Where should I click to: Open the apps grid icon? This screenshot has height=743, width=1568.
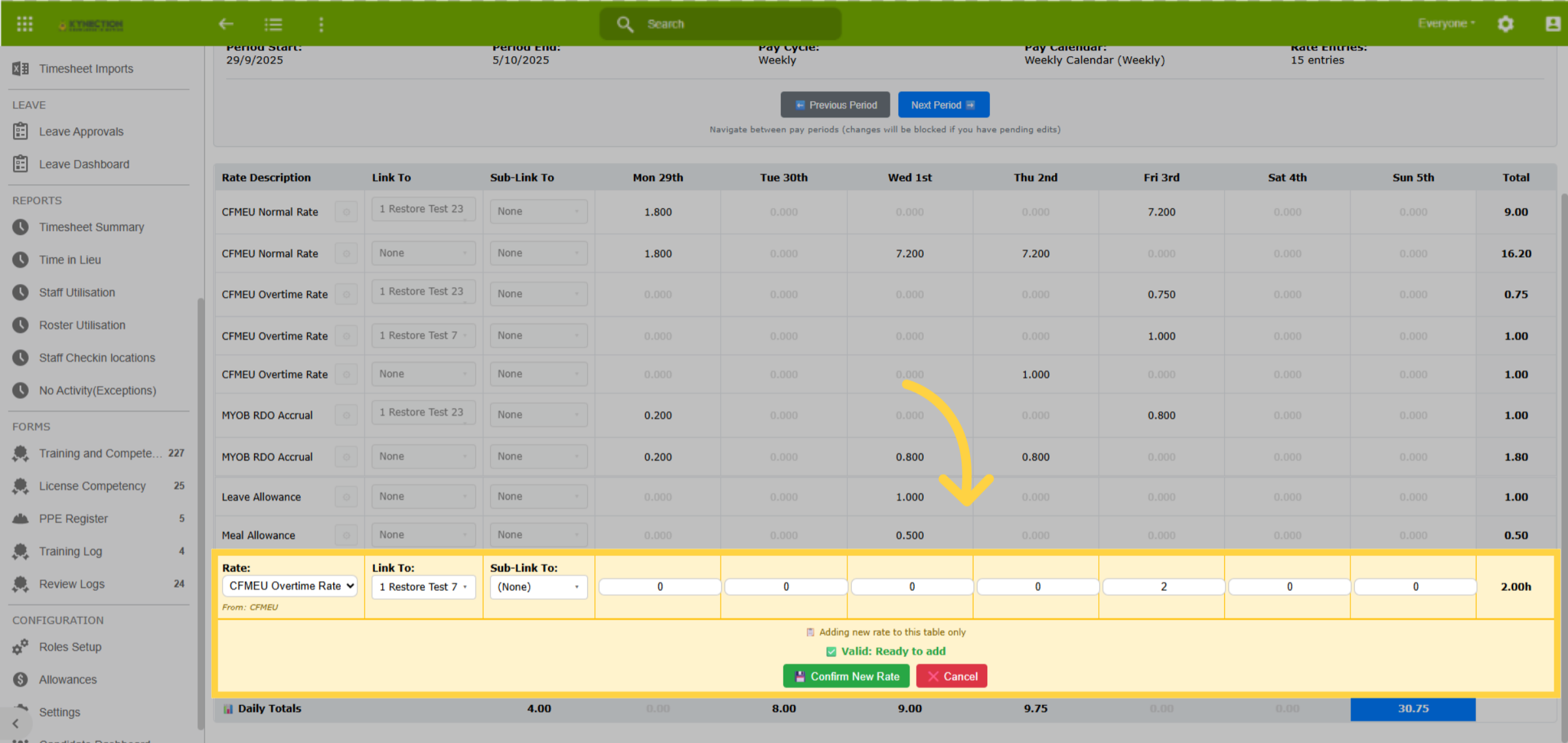tap(25, 24)
